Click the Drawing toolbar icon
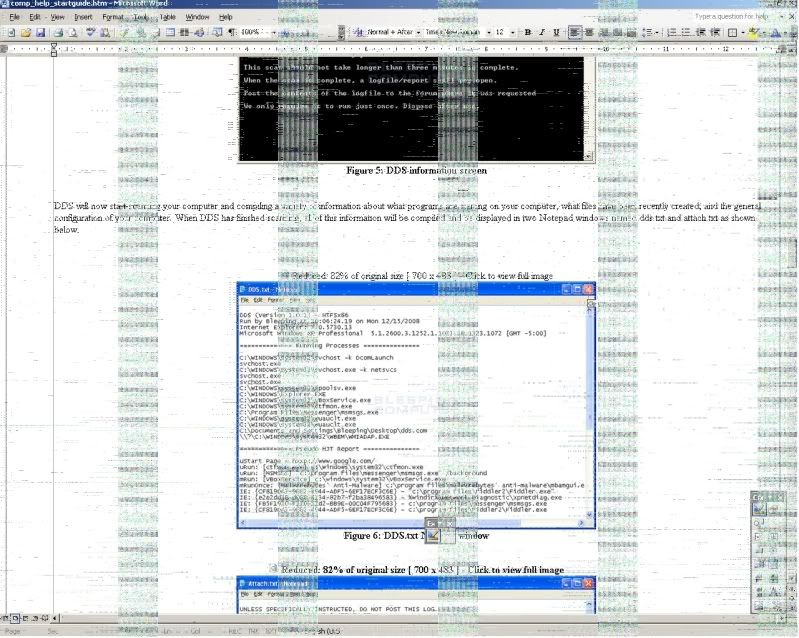 click(x=199, y=33)
